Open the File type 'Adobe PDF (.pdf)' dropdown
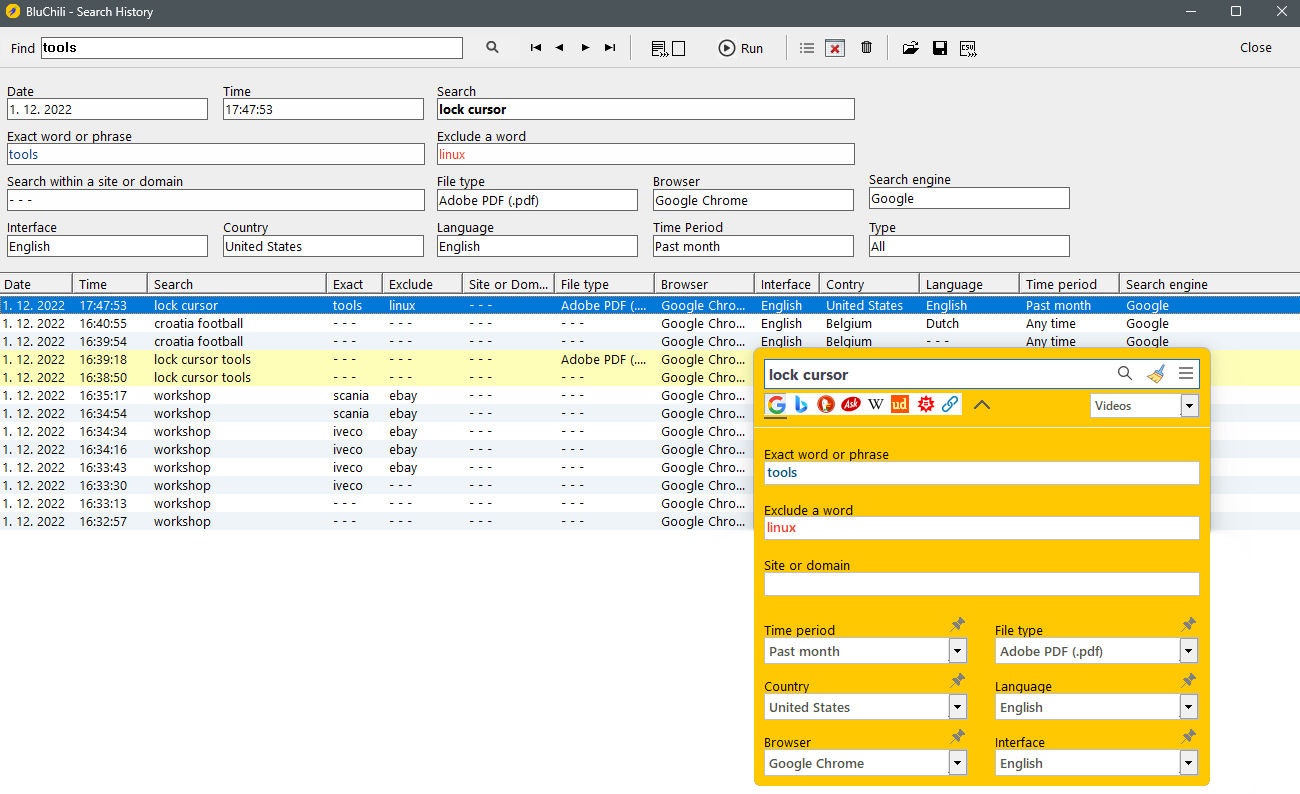The height and width of the screenshot is (794, 1300). point(1189,651)
